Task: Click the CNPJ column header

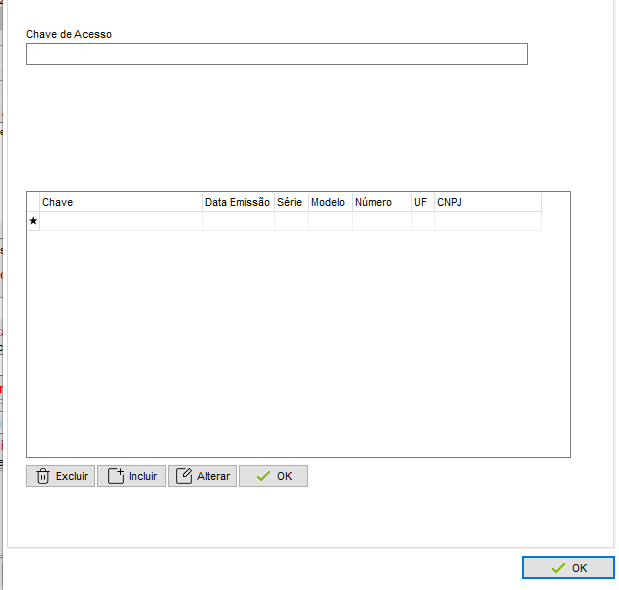Action: (x=487, y=202)
